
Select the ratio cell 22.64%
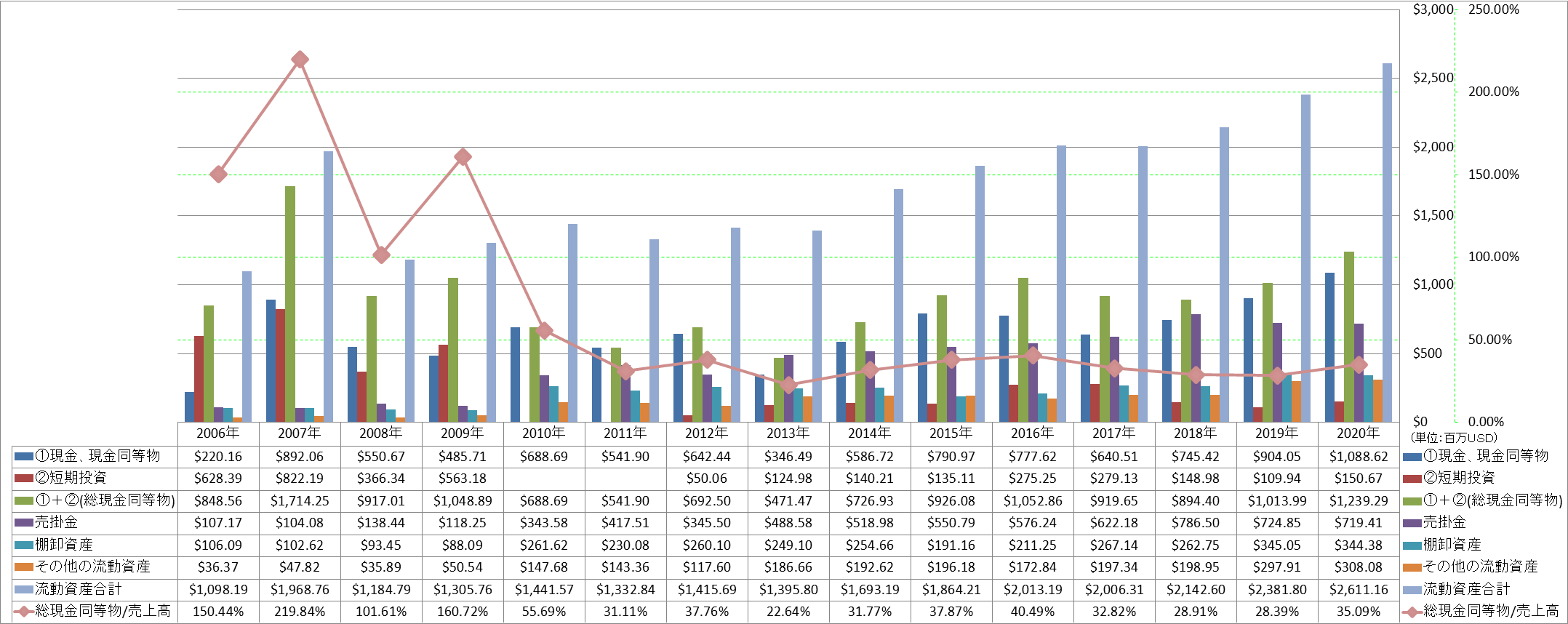pyautogui.click(x=788, y=612)
